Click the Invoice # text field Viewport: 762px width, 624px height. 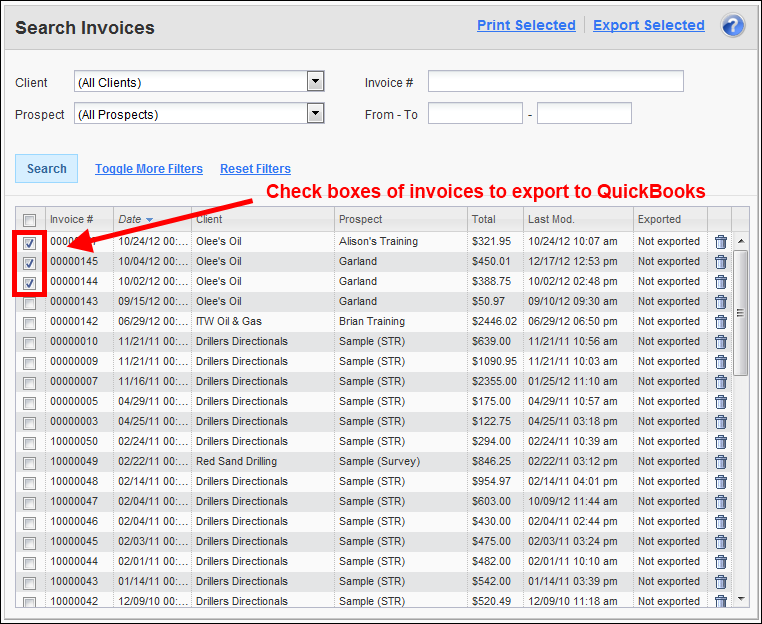555,82
